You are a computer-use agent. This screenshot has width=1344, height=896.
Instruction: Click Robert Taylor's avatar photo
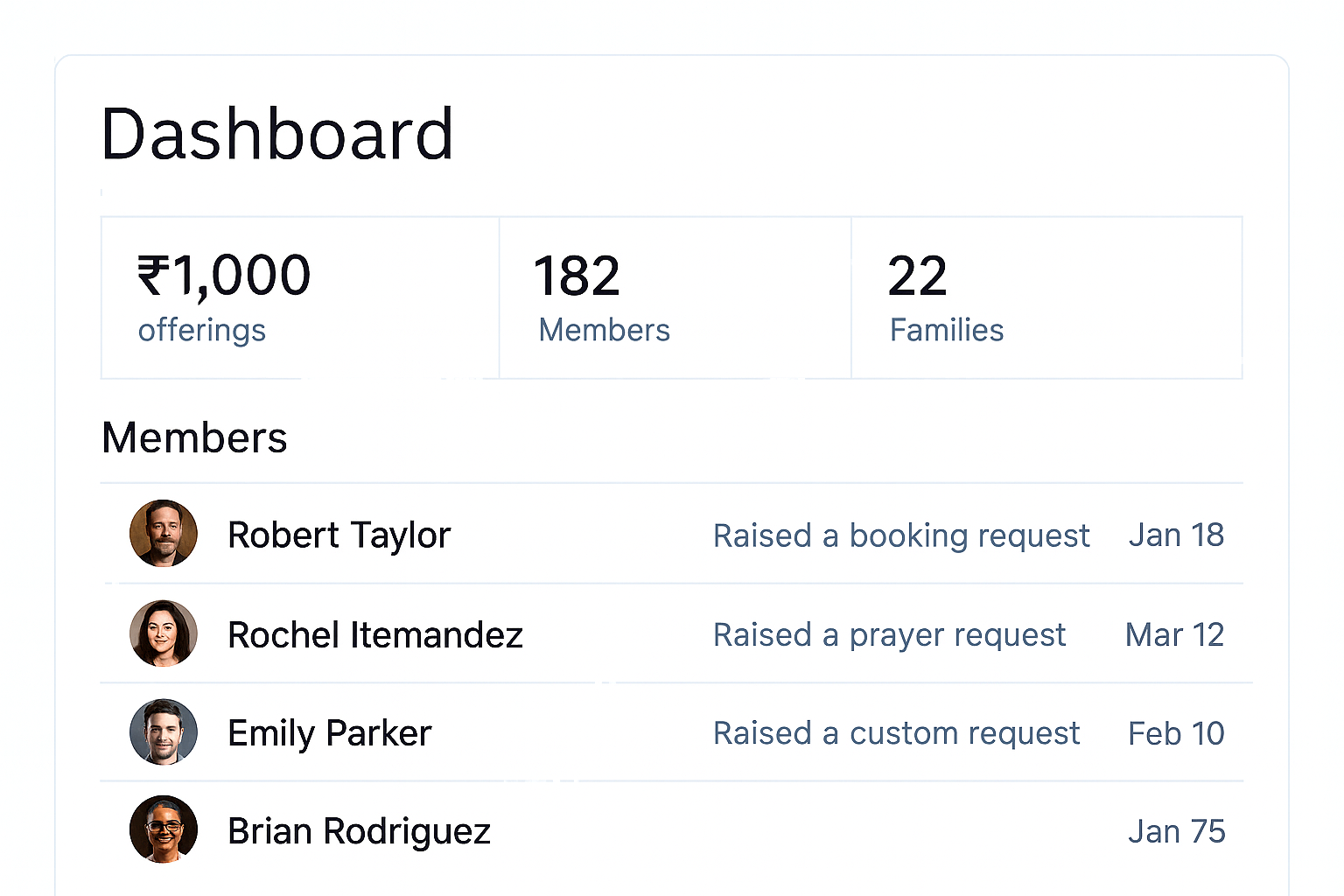point(164,534)
